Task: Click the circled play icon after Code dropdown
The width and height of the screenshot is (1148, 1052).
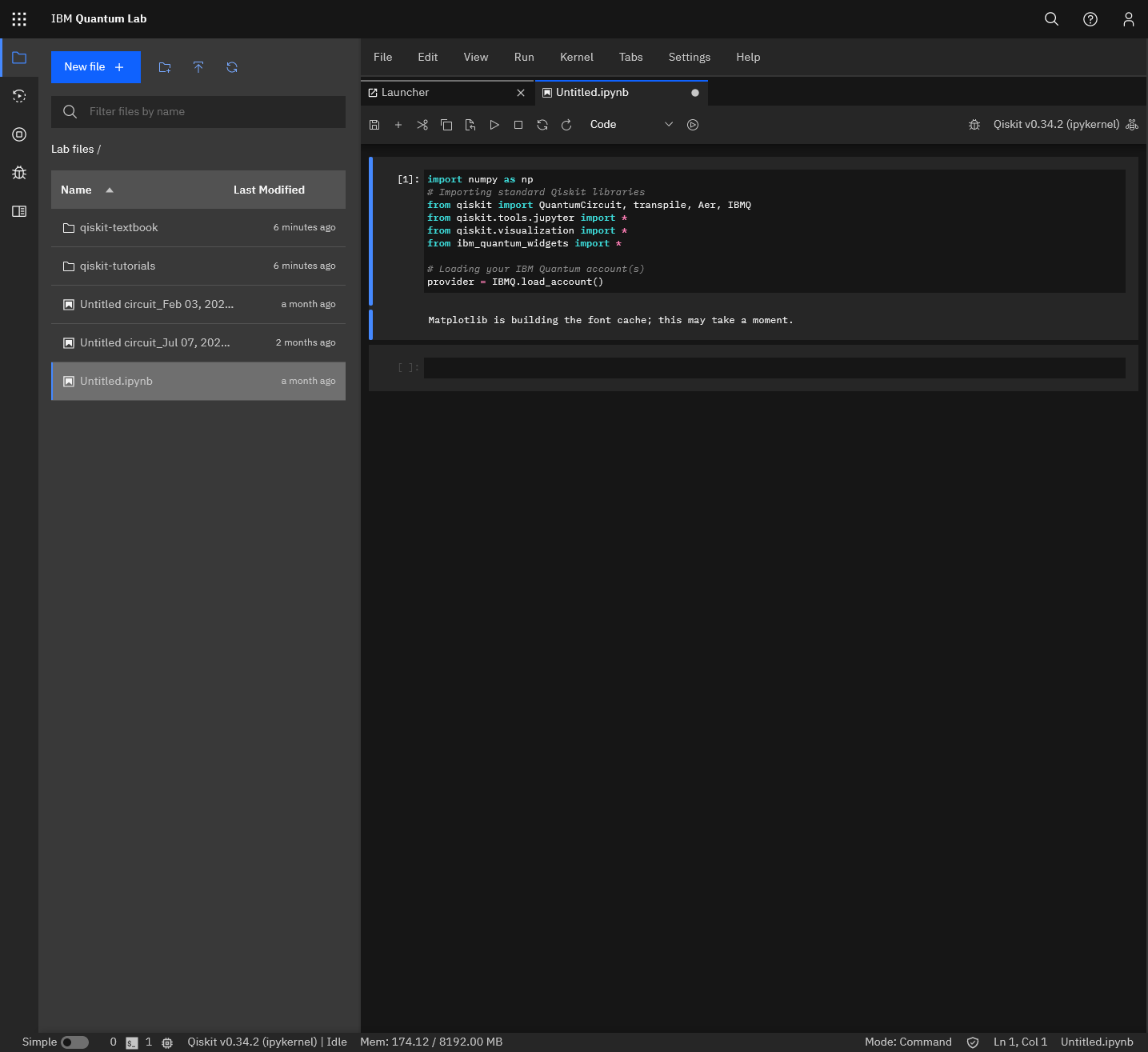Action: (x=693, y=125)
